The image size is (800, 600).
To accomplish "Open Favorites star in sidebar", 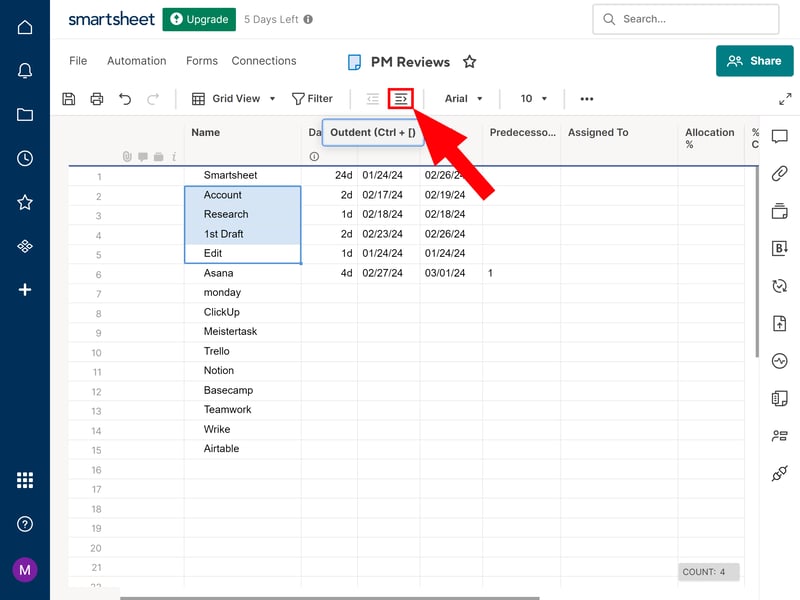I will pyautogui.click(x=24, y=202).
